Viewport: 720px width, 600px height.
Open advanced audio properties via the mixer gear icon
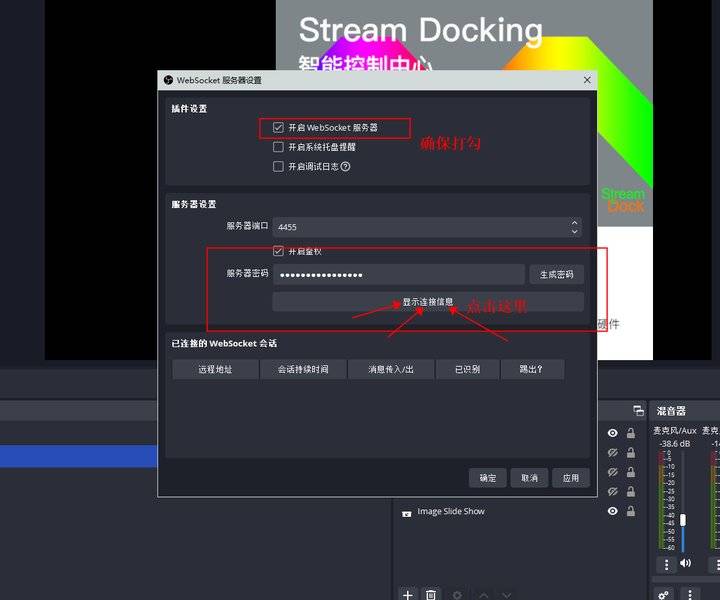[x=664, y=594]
